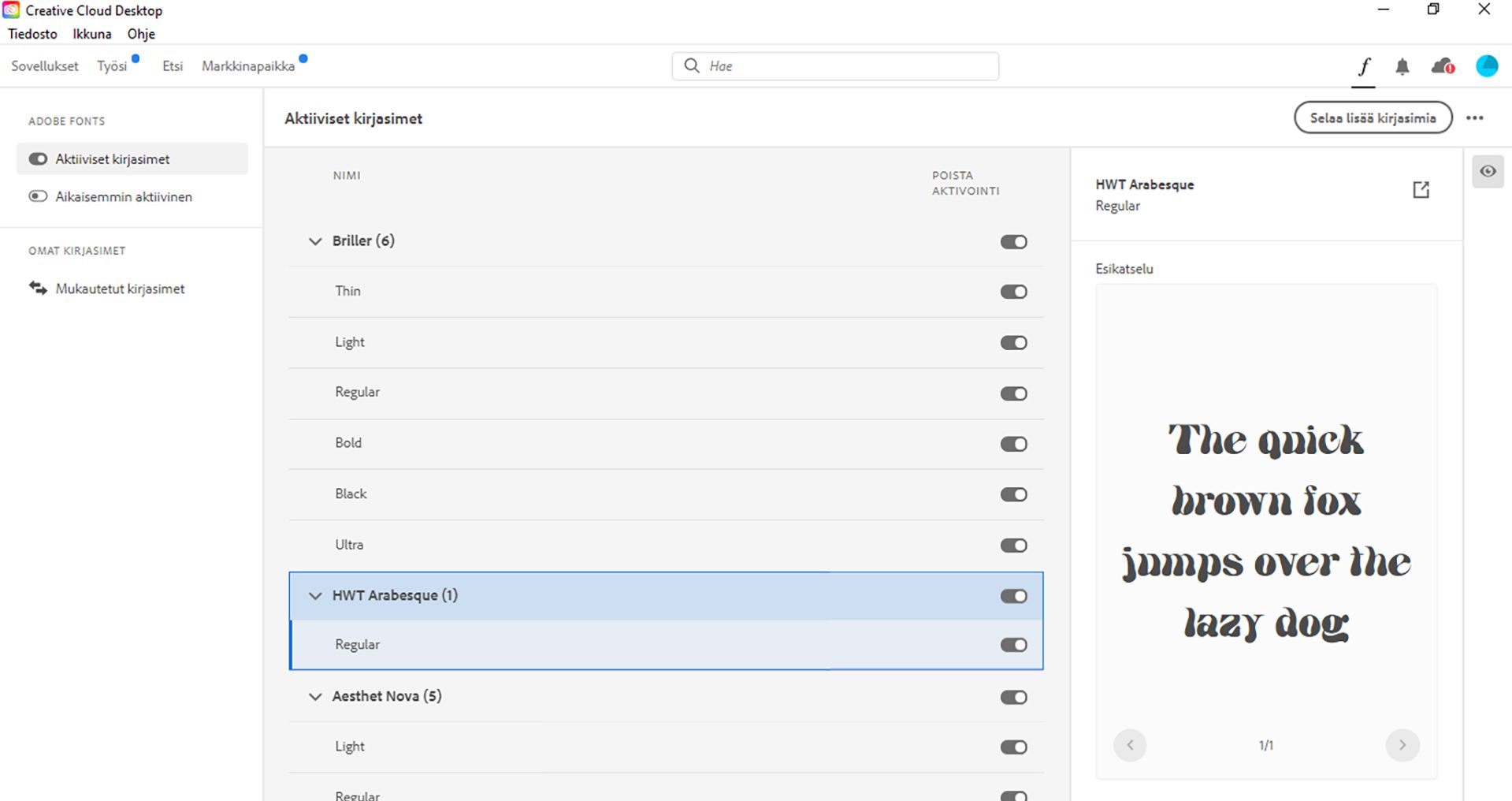Select the Briller Bold row
1512x801 pixels.
[x=666, y=444]
